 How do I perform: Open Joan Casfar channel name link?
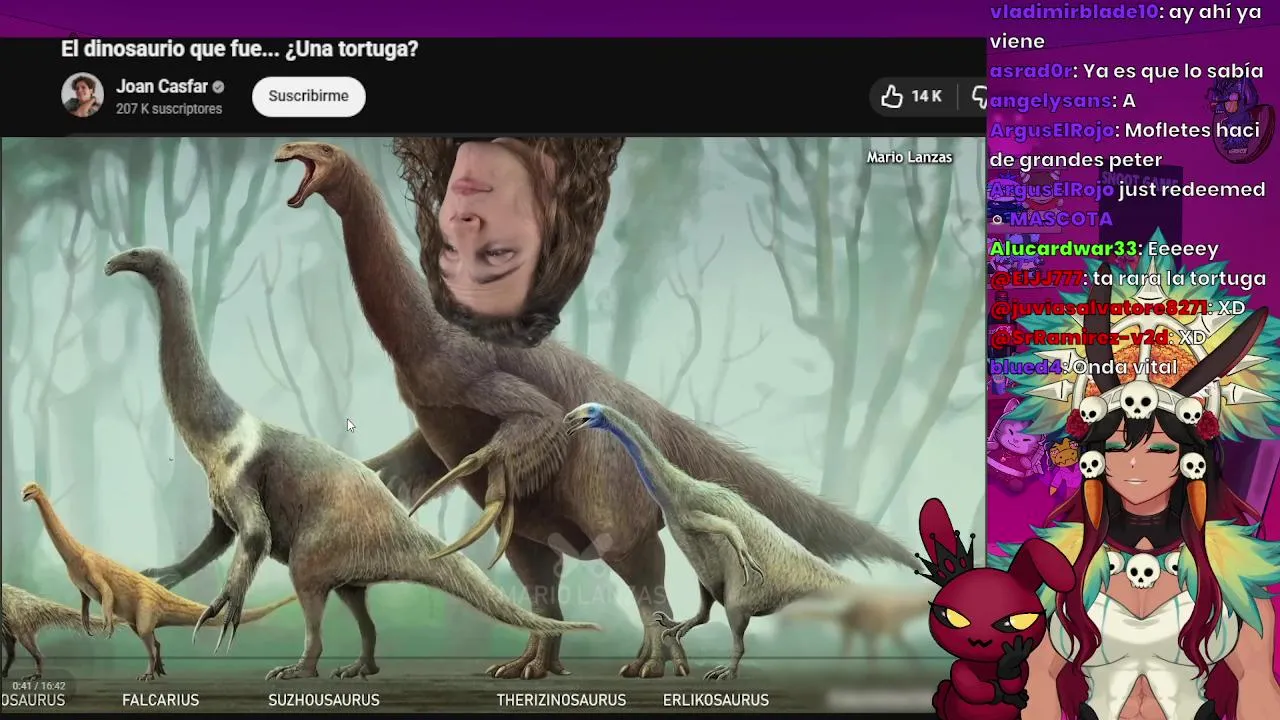(x=161, y=87)
